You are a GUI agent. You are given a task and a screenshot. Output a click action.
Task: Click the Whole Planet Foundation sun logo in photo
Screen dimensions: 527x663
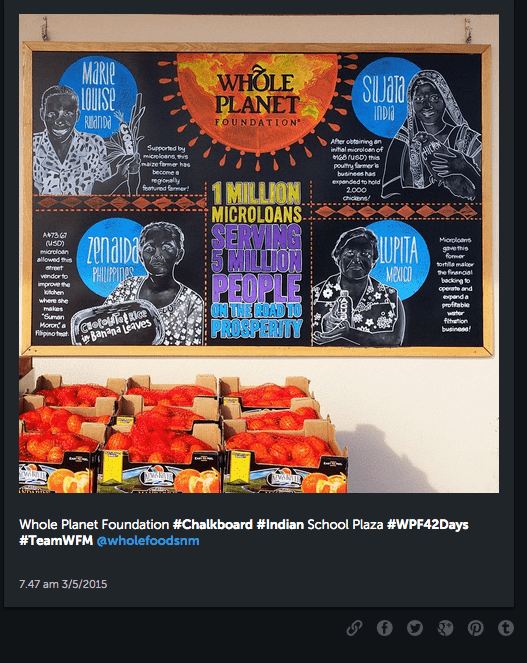tap(257, 101)
